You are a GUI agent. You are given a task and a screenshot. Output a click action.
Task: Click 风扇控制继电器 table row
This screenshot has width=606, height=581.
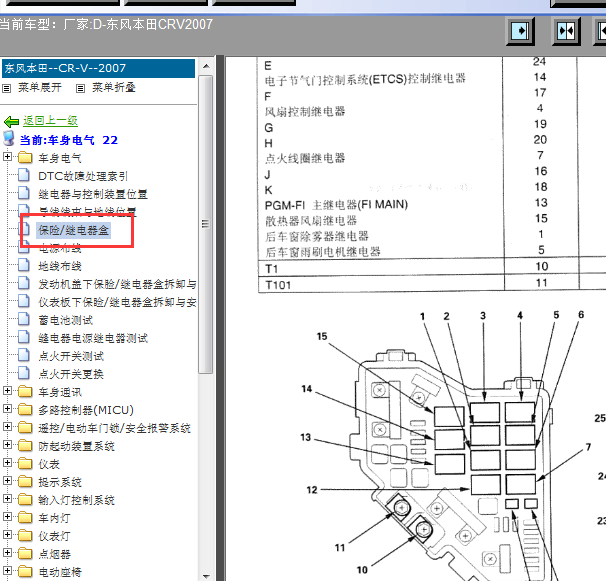[305, 112]
